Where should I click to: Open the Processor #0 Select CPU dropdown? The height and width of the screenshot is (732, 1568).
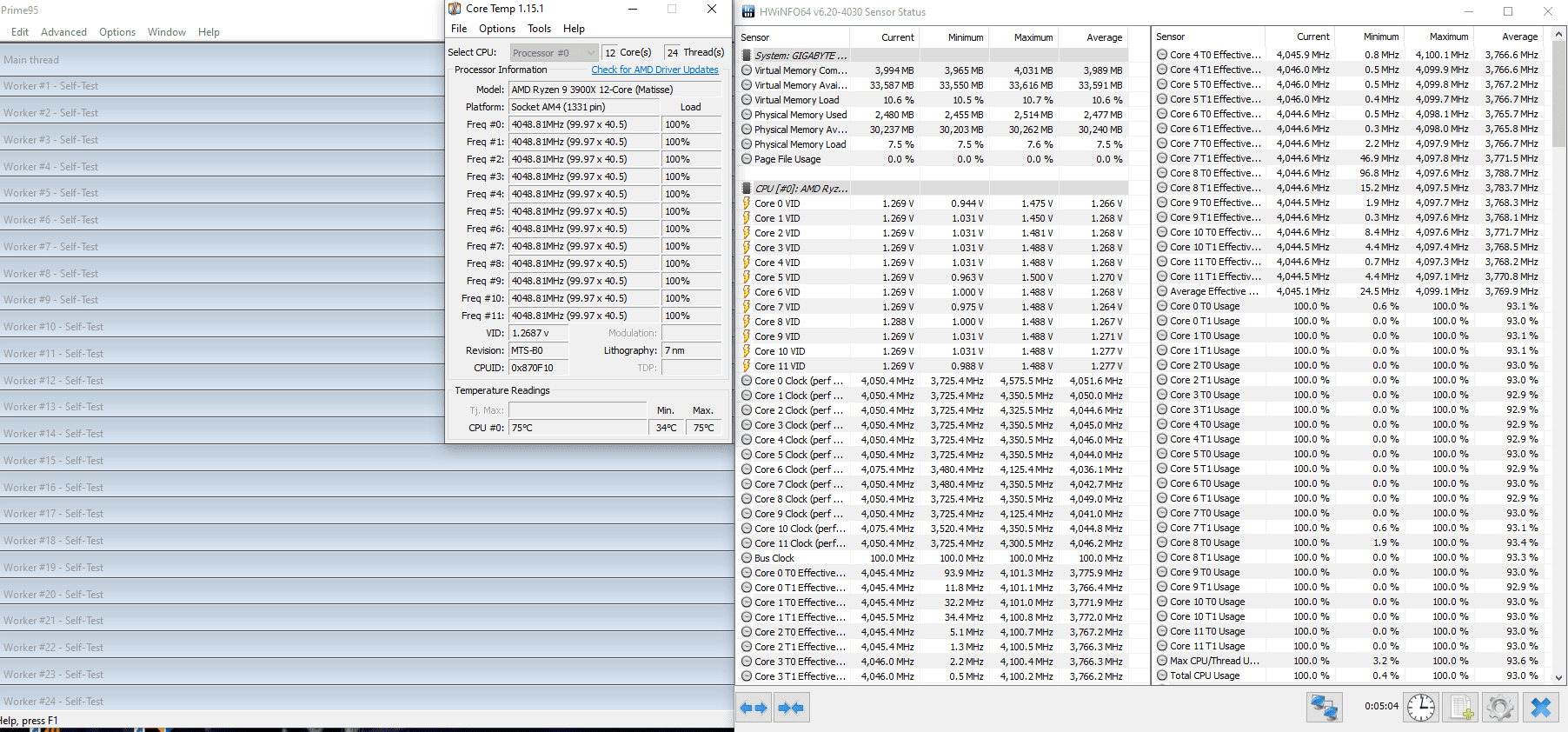pyautogui.click(x=554, y=53)
